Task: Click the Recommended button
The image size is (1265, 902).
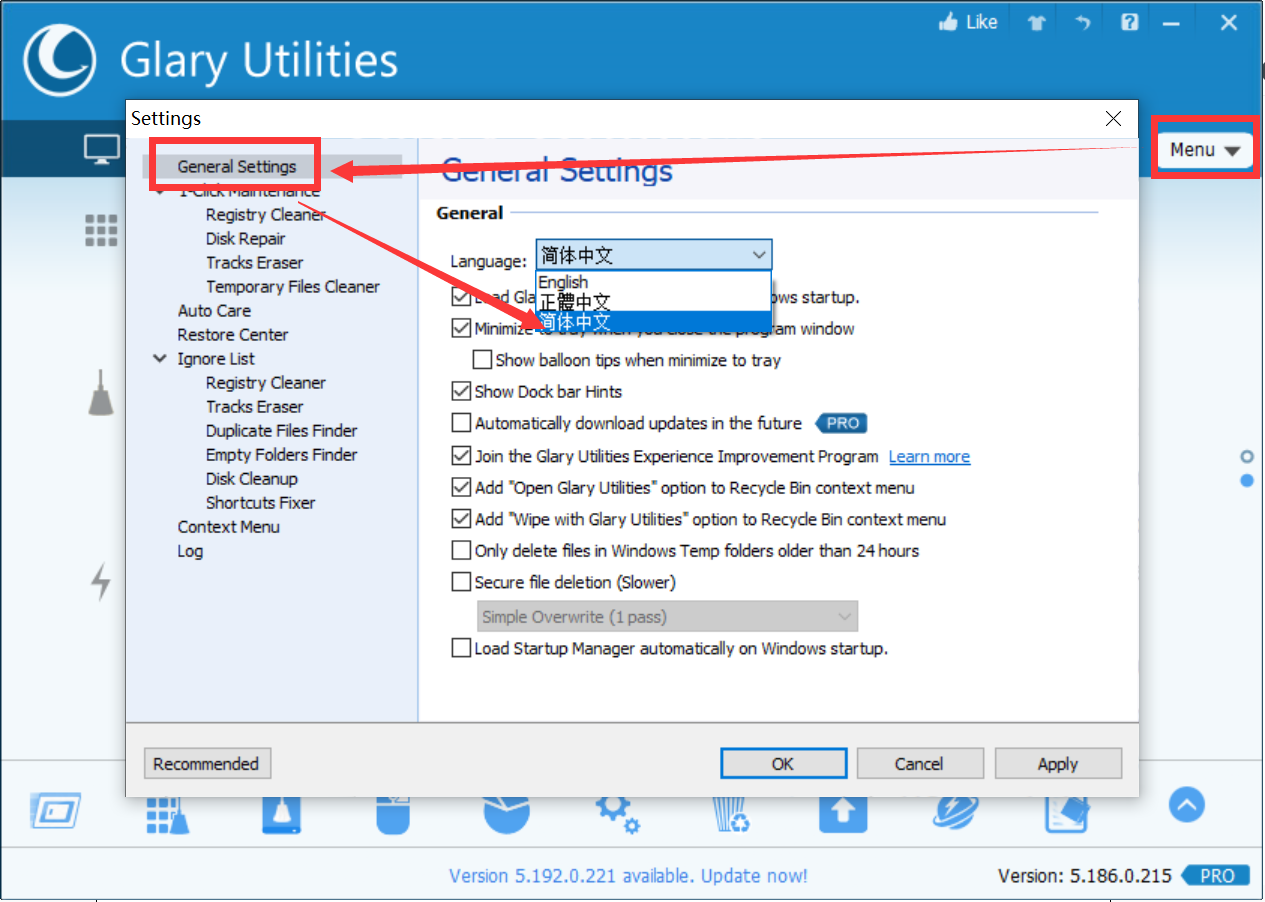Action: [x=207, y=764]
